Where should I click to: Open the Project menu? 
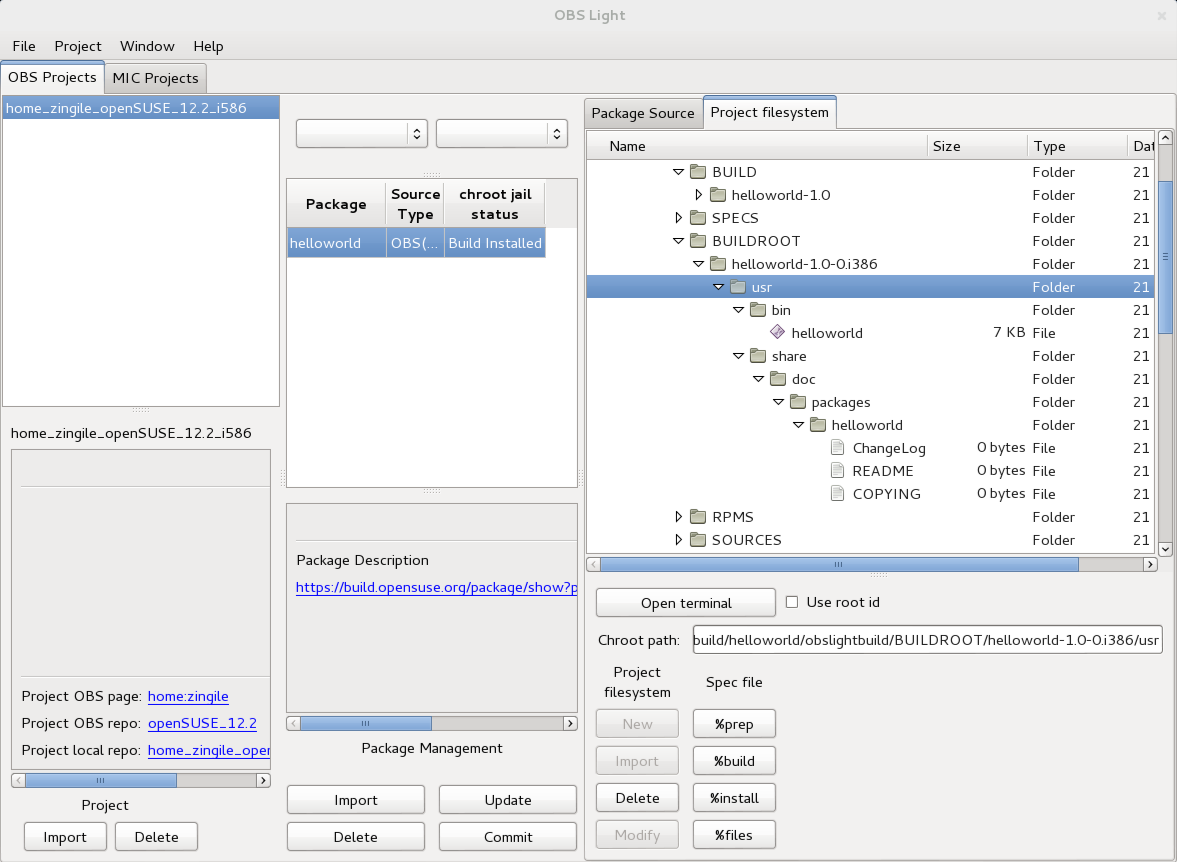77,46
